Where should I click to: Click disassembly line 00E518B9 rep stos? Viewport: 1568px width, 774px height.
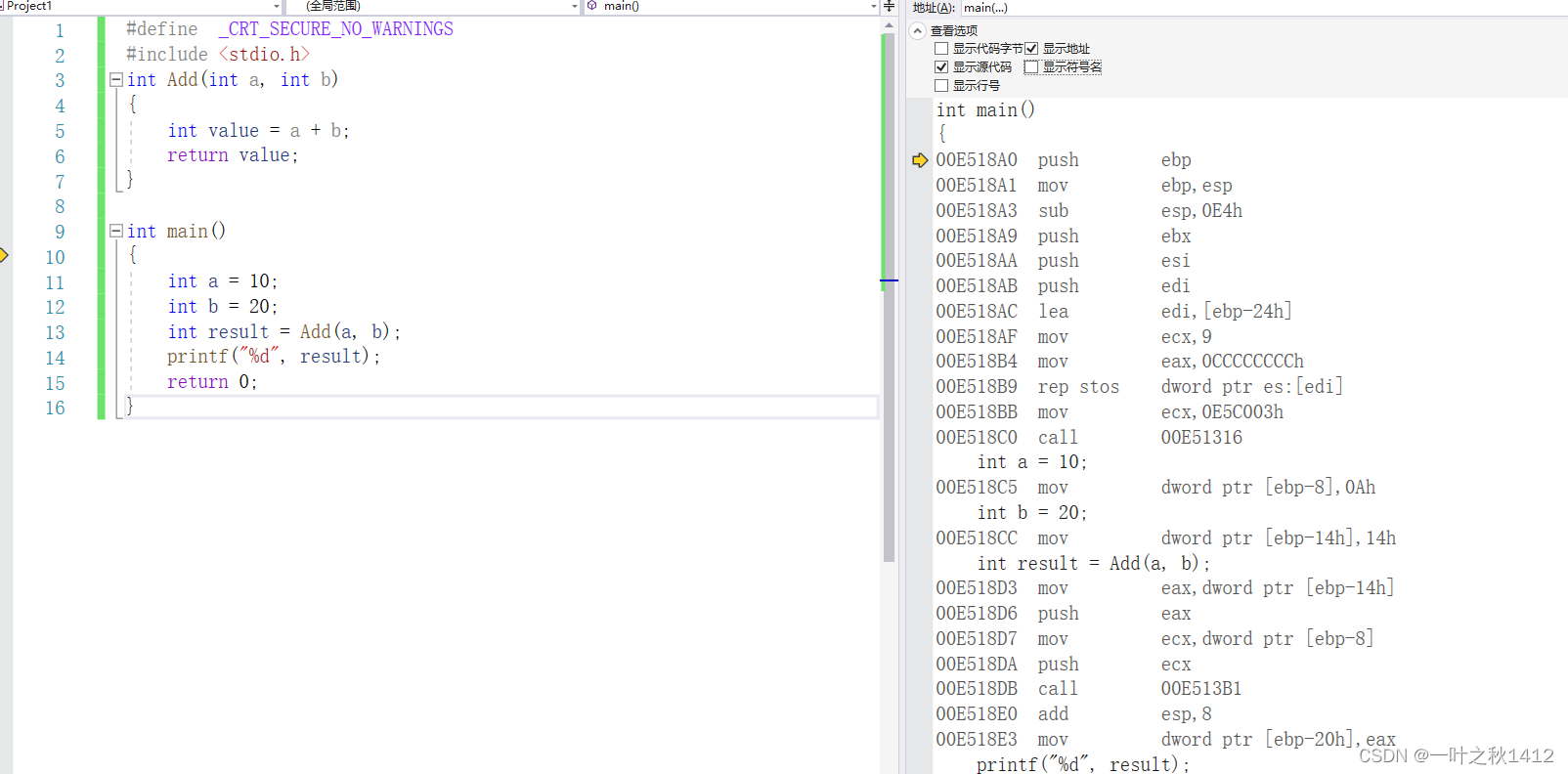1139,387
